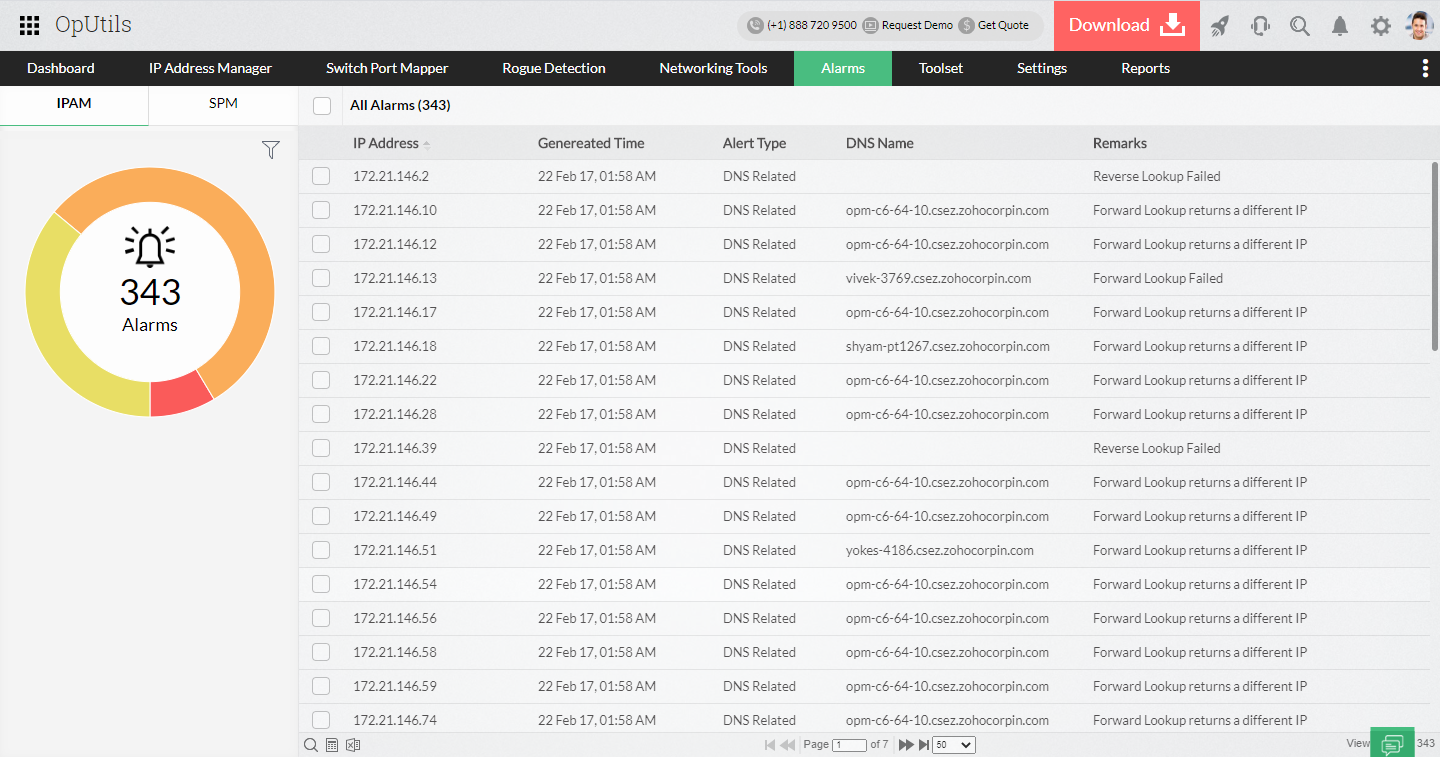The image size is (1440, 757).
Task: Open the apps grid menu icon
Action: [x=30, y=26]
